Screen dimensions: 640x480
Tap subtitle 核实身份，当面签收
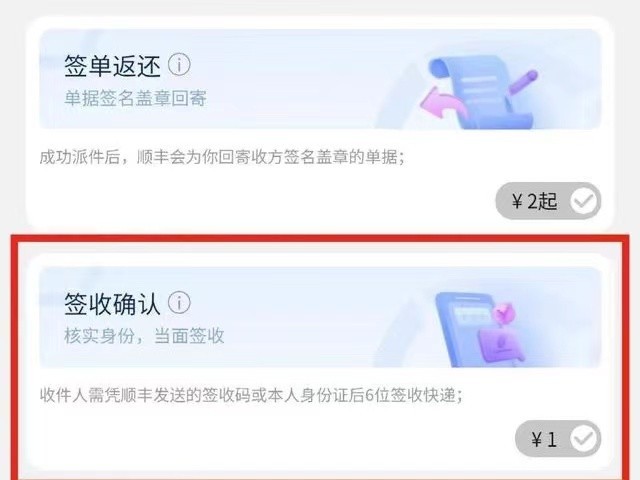[x=144, y=336]
